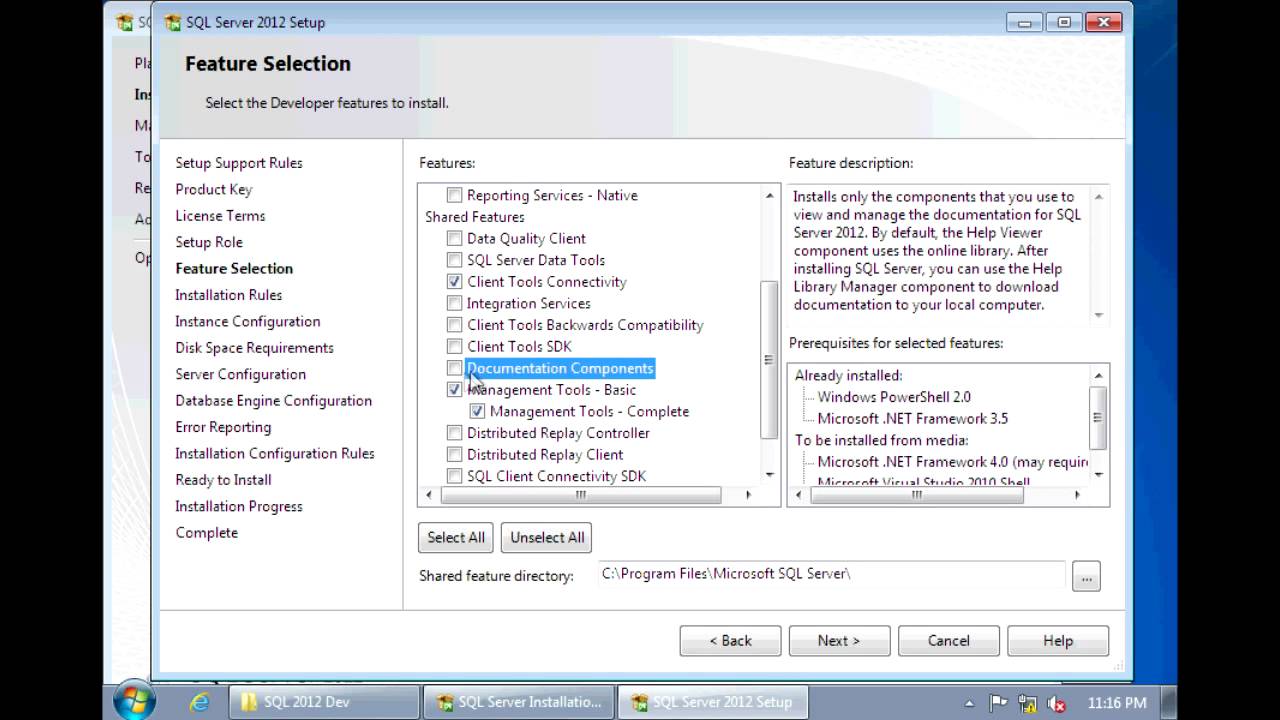Click the Windows Start orb
The image size is (1280, 720).
134,701
